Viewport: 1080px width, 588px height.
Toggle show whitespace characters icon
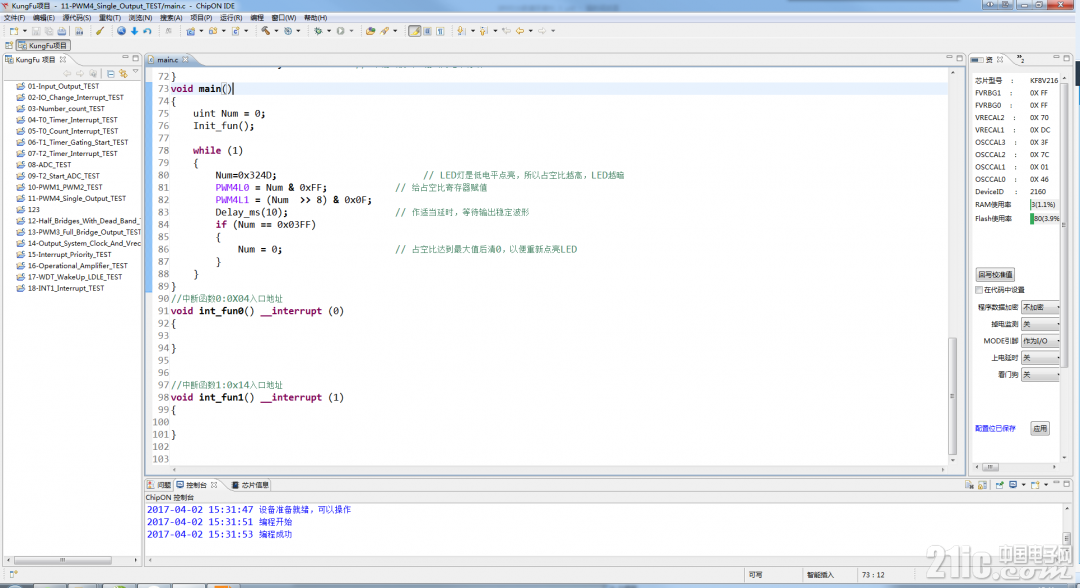[440, 31]
